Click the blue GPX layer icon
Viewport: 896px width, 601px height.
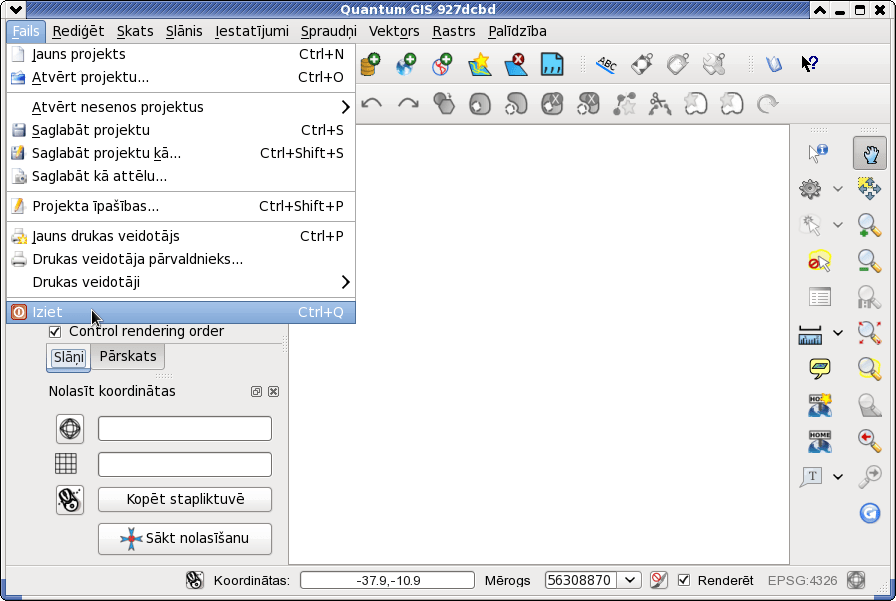click(552, 64)
